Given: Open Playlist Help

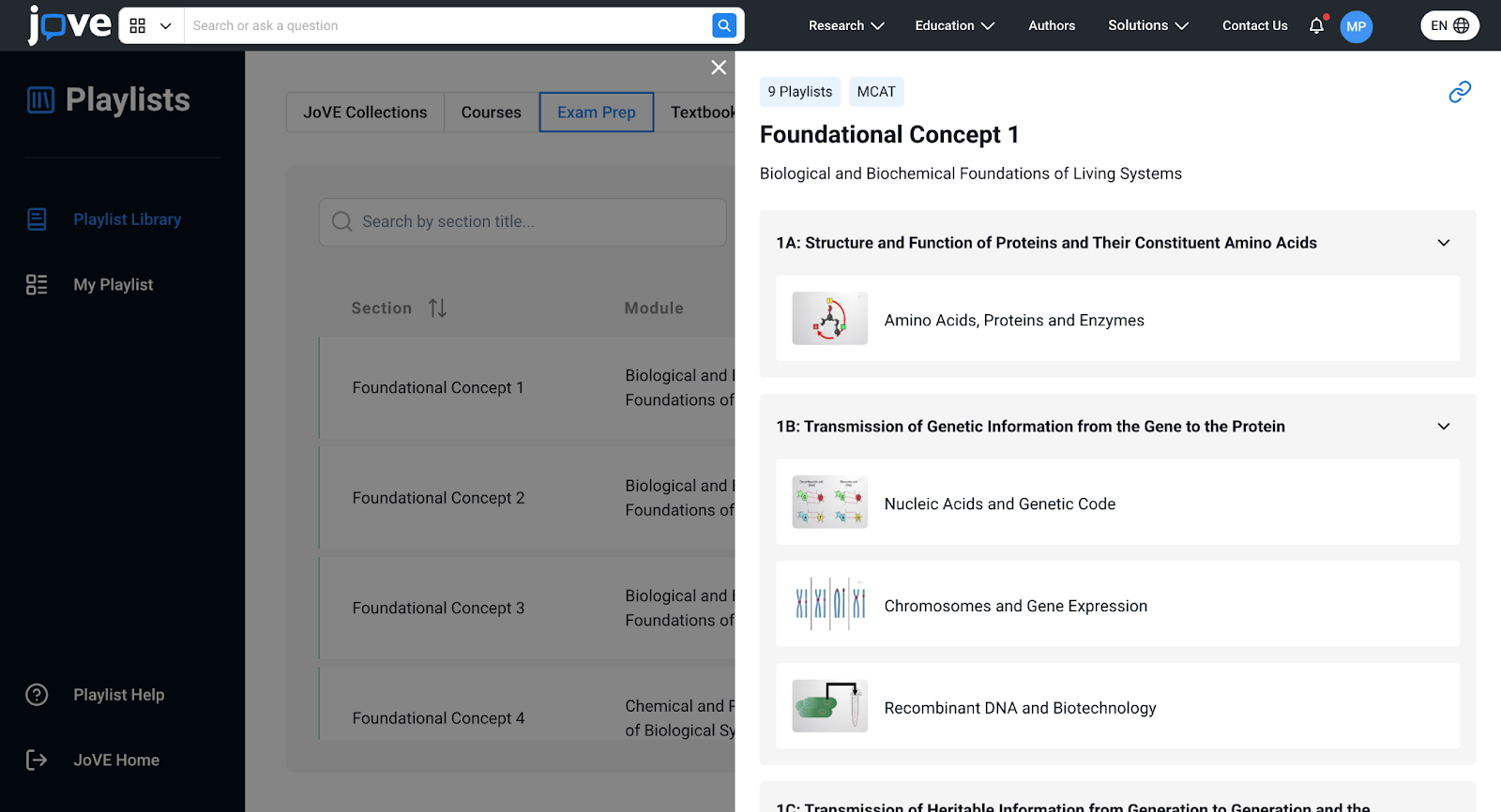Looking at the screenshot, I should 118,695.
